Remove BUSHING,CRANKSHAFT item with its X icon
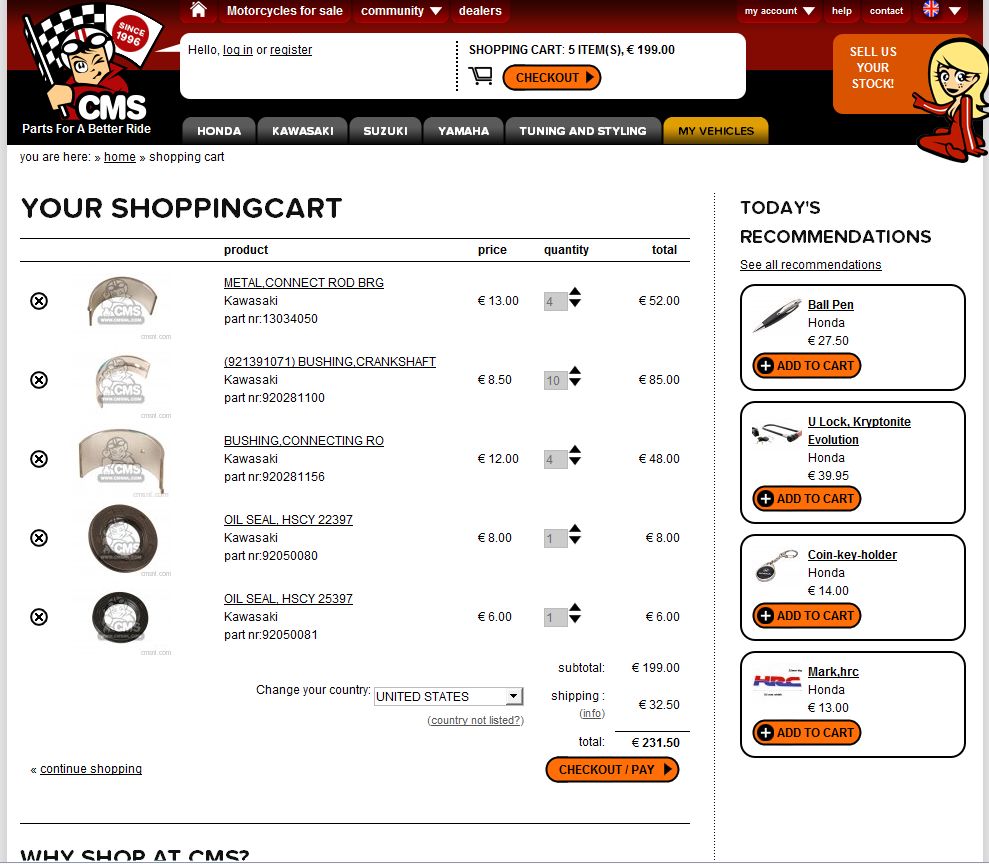Image resolution: width=989 pixels, height=864 pixels. tap(39, 380)
